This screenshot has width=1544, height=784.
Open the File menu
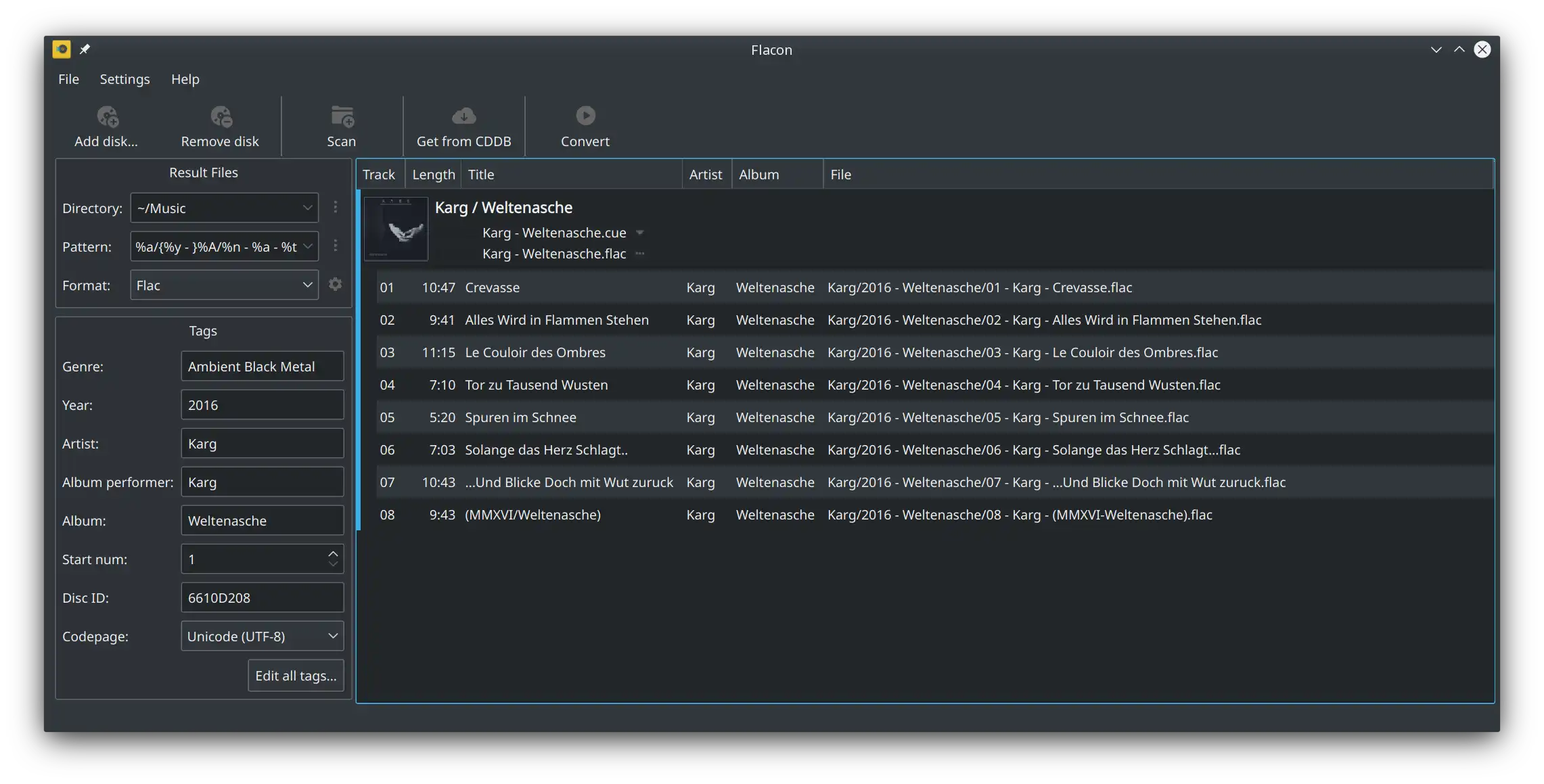click(68, 79)
